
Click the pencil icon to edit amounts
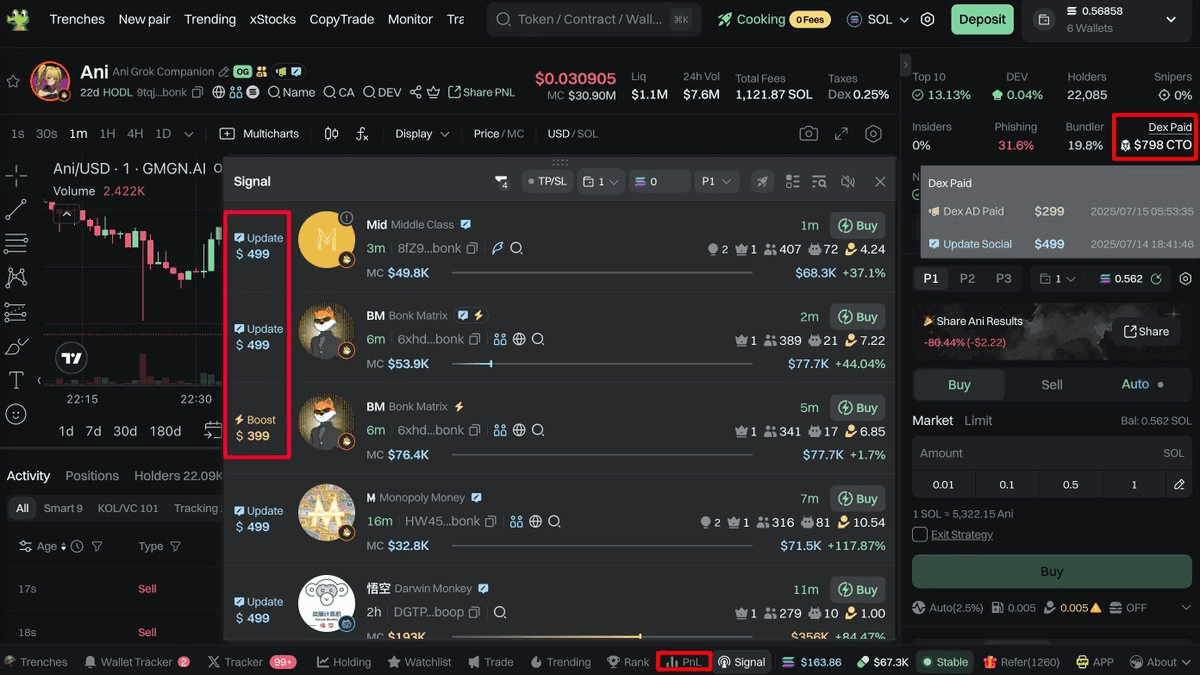pos(1179,485)
